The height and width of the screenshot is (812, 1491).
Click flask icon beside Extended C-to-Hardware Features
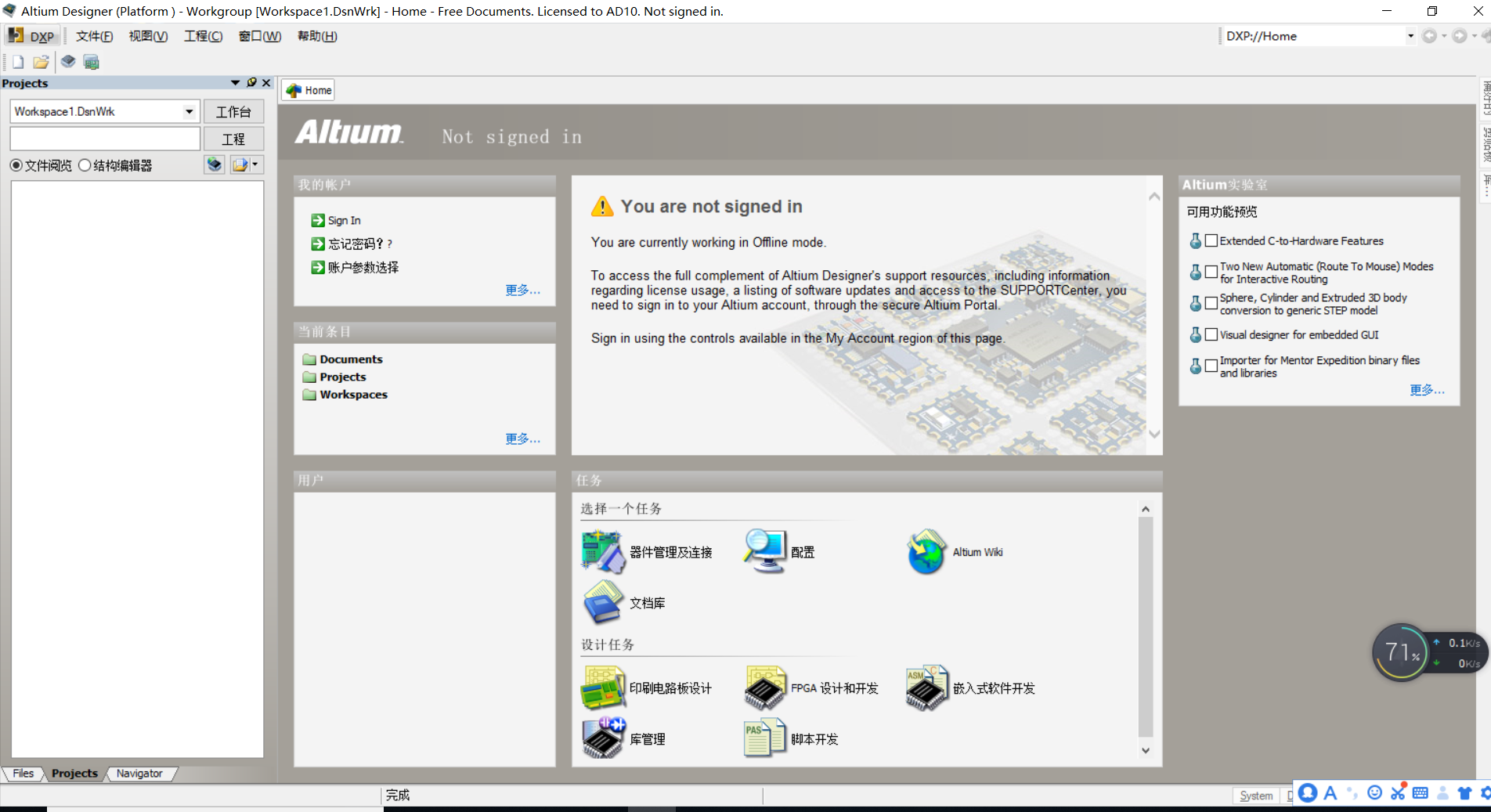[1196, 241]
